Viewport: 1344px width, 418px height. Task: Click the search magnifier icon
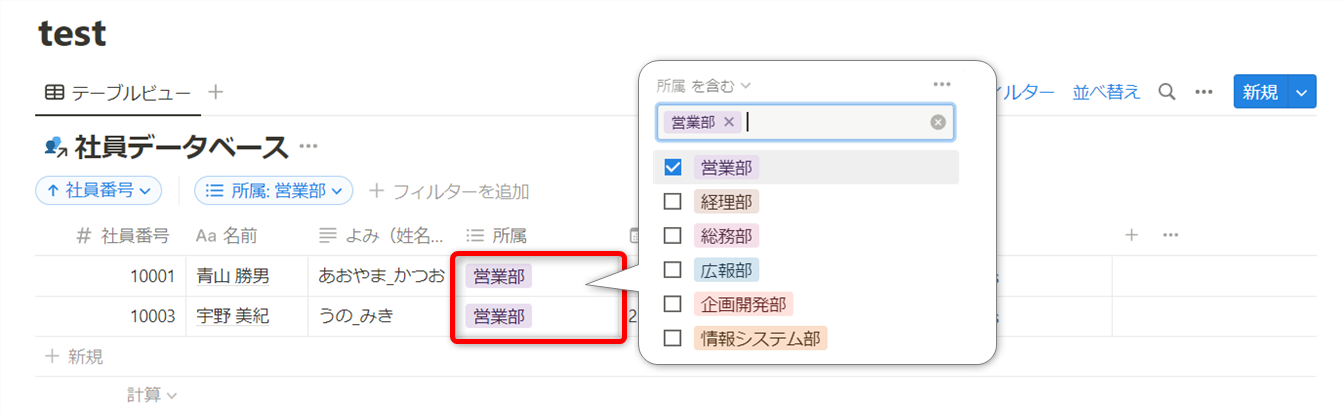click(x=1166, y=92)
